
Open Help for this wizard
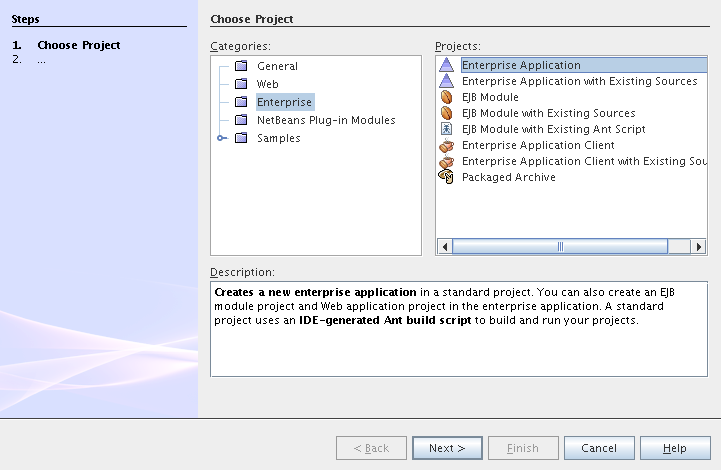(x=675, y=448)
